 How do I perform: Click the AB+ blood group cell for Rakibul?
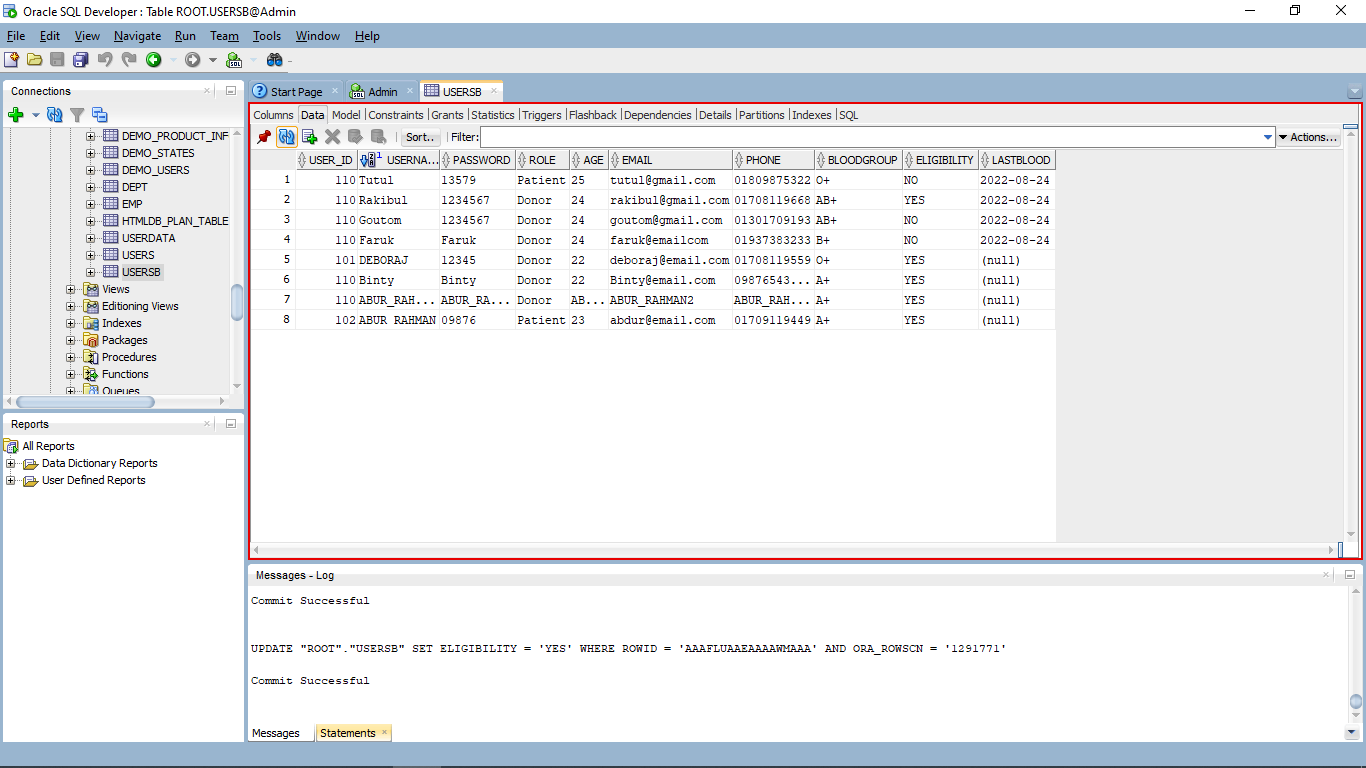click(x=857, y=200)
